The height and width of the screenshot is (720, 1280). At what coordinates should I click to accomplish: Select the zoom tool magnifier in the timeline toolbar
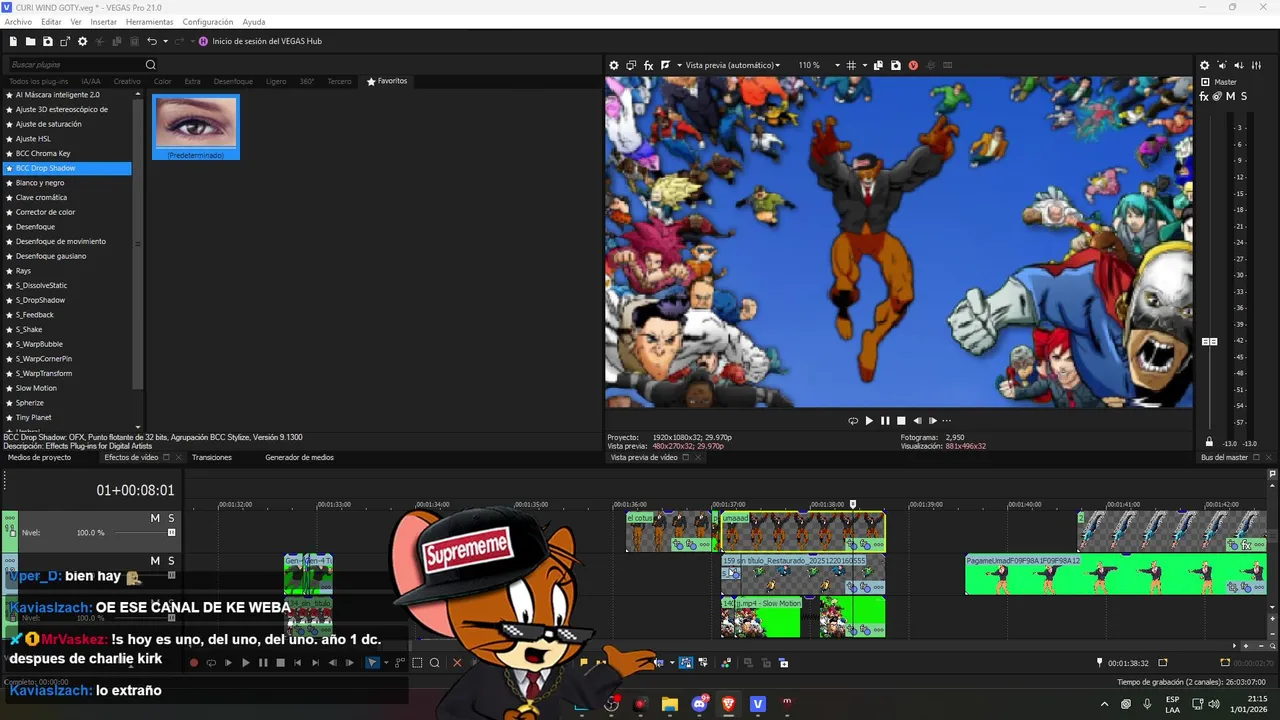[x=434, y=662]
